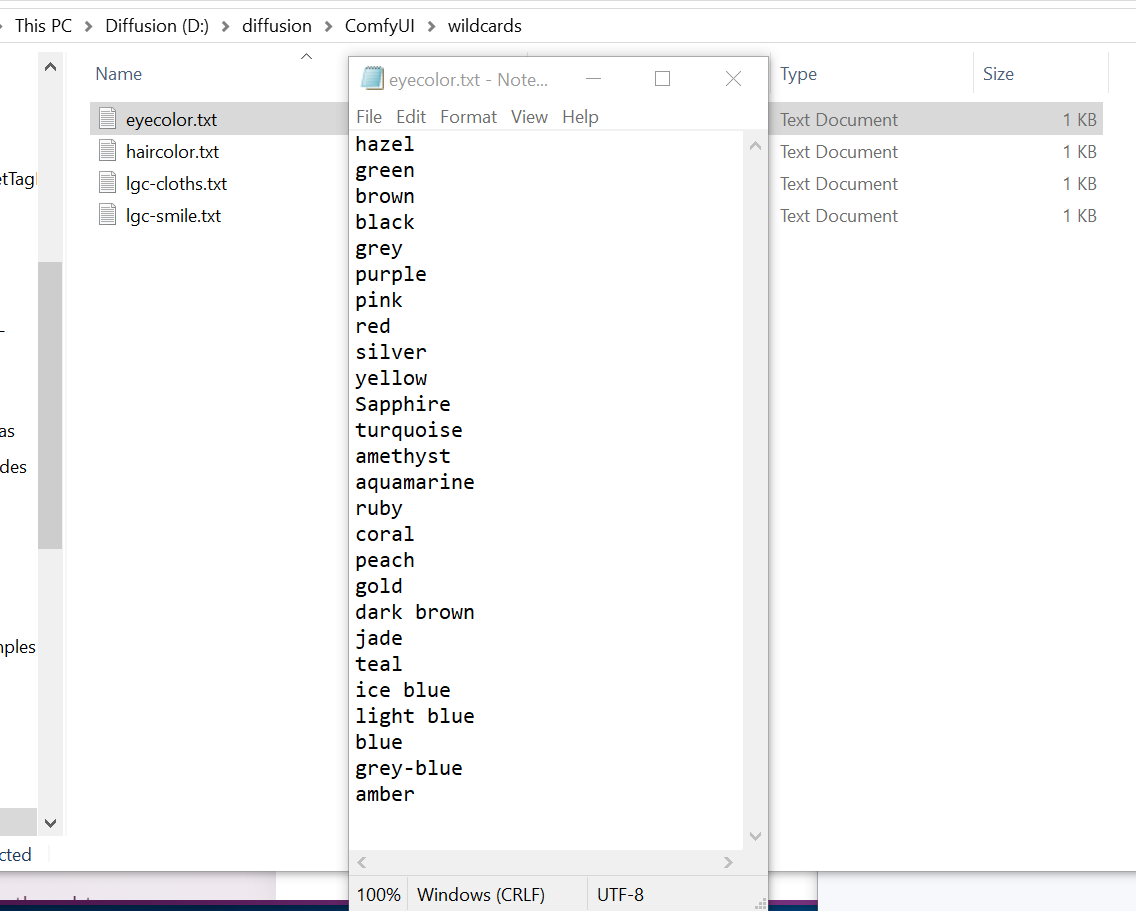1136x911 pixels.
Task: Click the up arrow of Notepad's vertical scrollbar
Action: point(755,146)
